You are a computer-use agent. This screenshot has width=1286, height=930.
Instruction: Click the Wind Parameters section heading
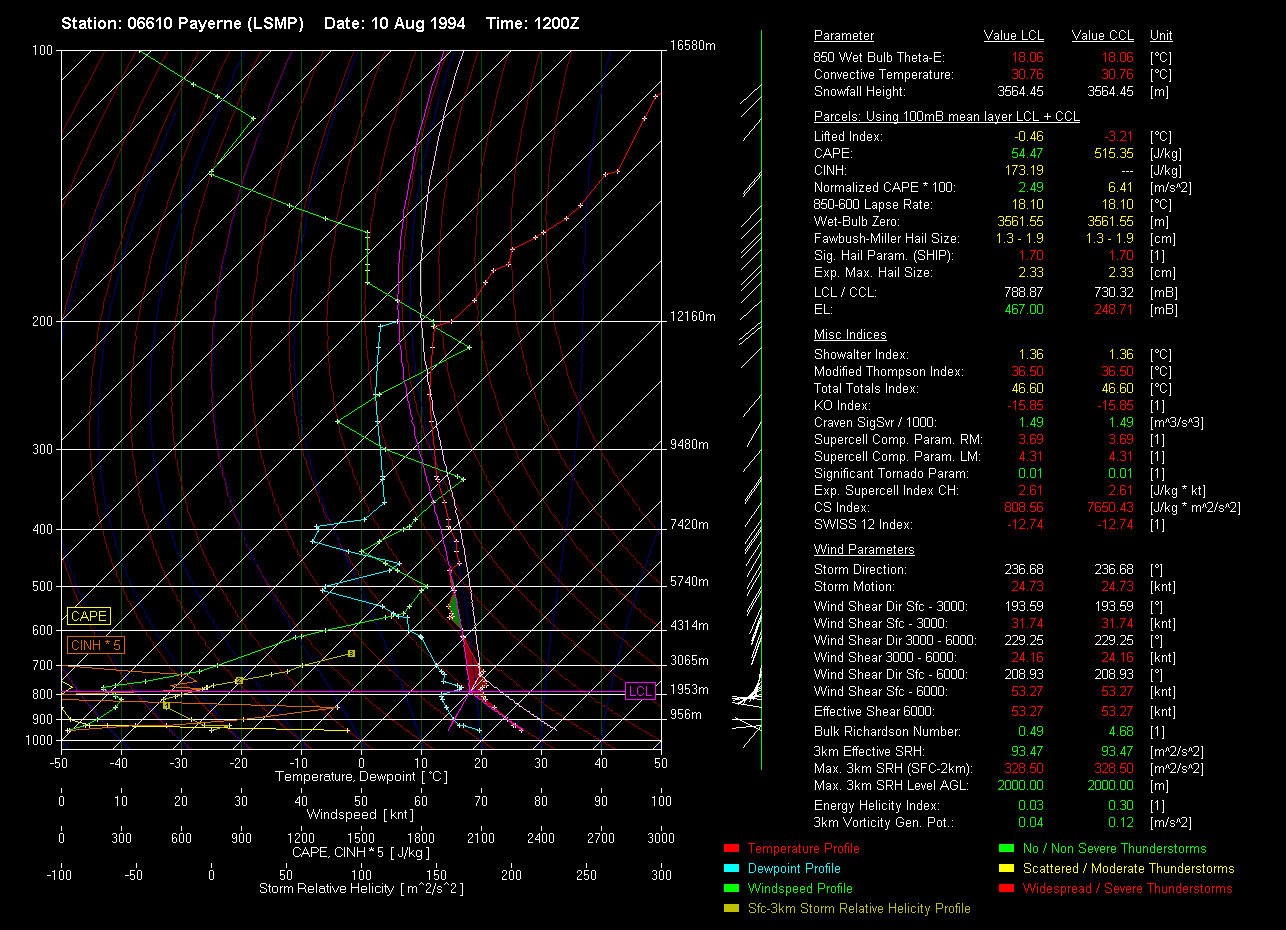coord(864,550)
